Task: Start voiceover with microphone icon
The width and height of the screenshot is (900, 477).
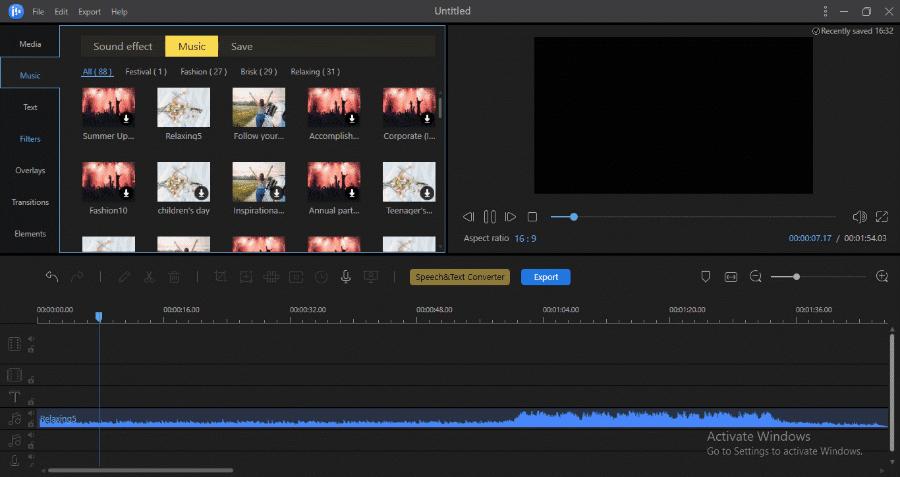Action: [x=346, y=277]
